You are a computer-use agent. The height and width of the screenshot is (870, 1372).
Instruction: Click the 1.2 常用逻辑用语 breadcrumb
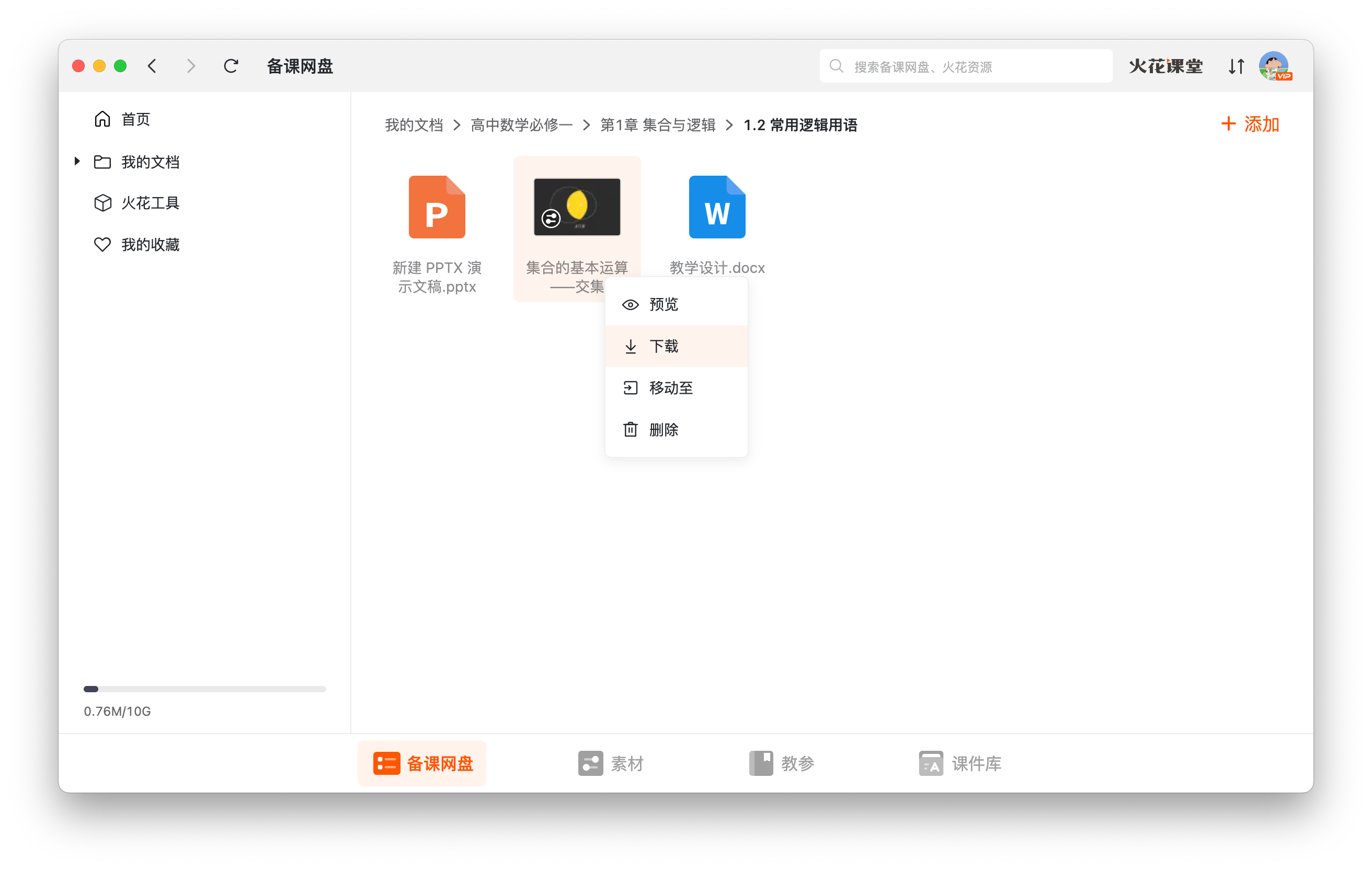click(801, 125)
